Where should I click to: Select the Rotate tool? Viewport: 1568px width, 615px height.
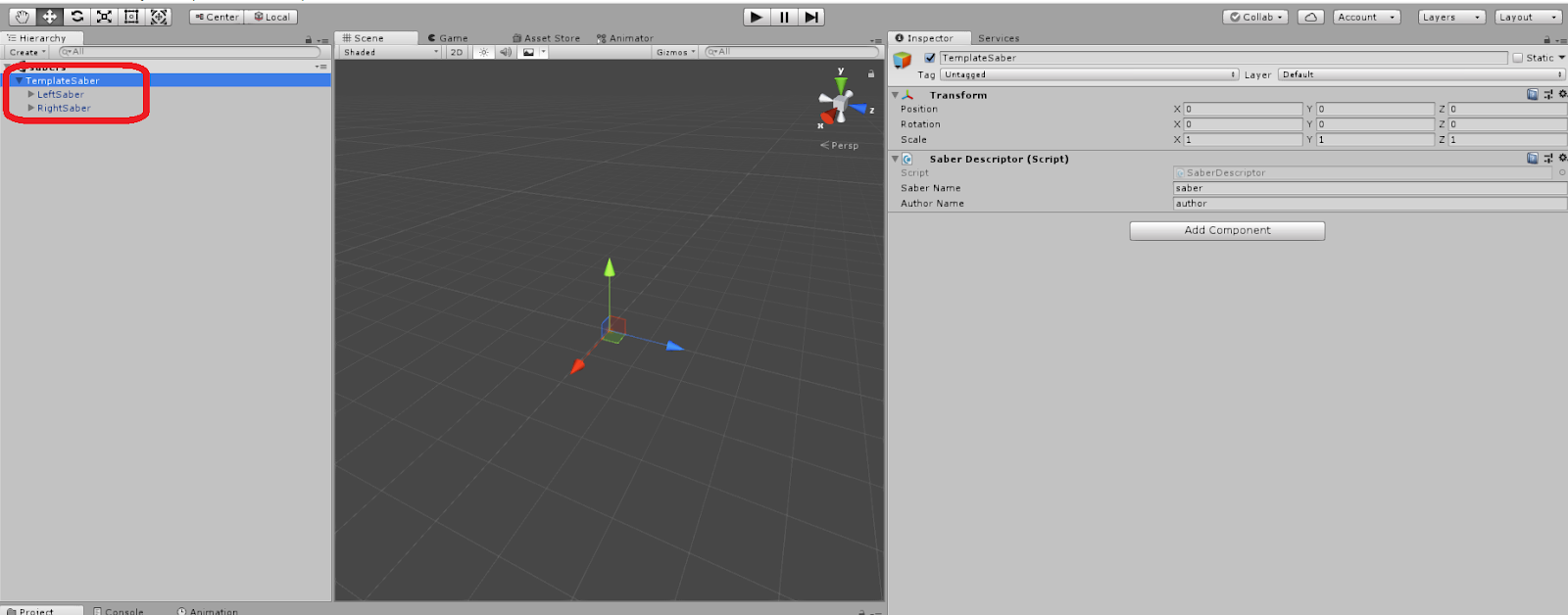(76, 17)
